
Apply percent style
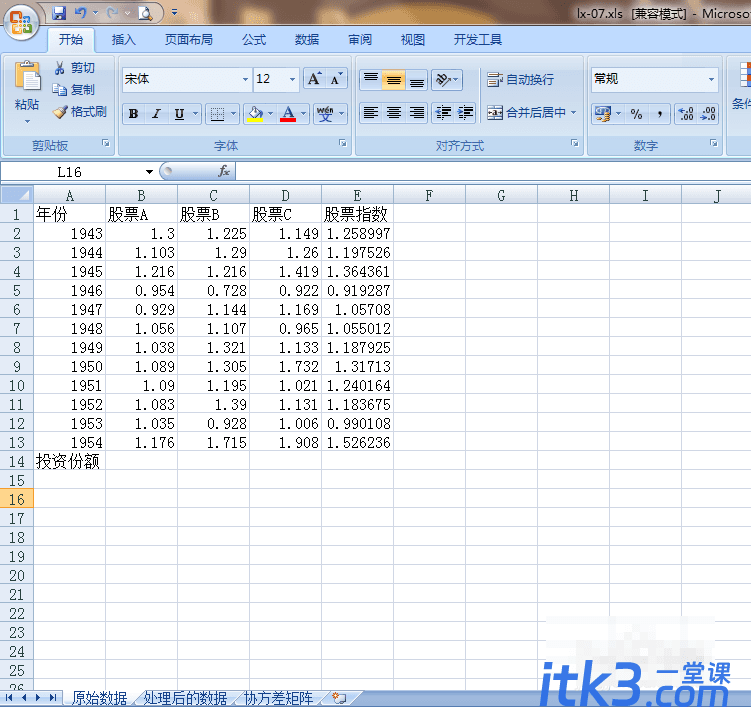click(x=636, y=114)
